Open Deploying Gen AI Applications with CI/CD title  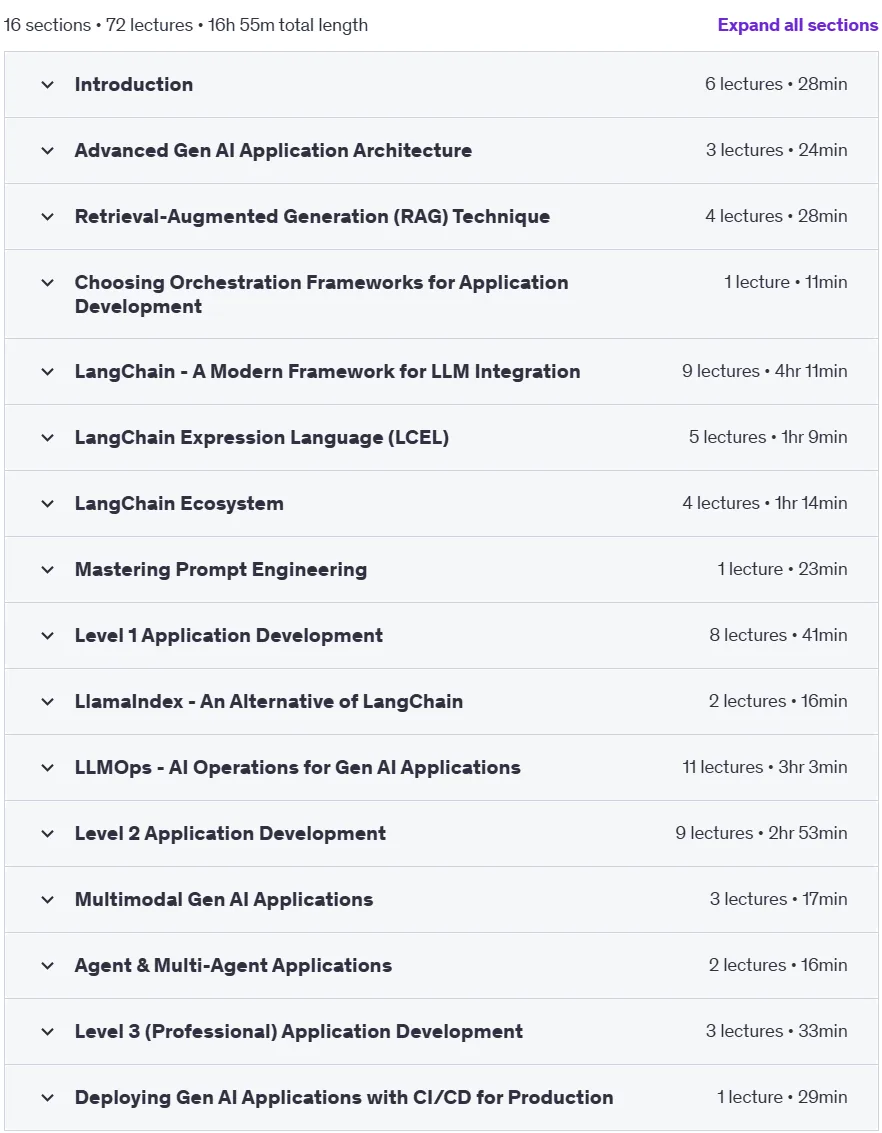(x=344, y=1098)
